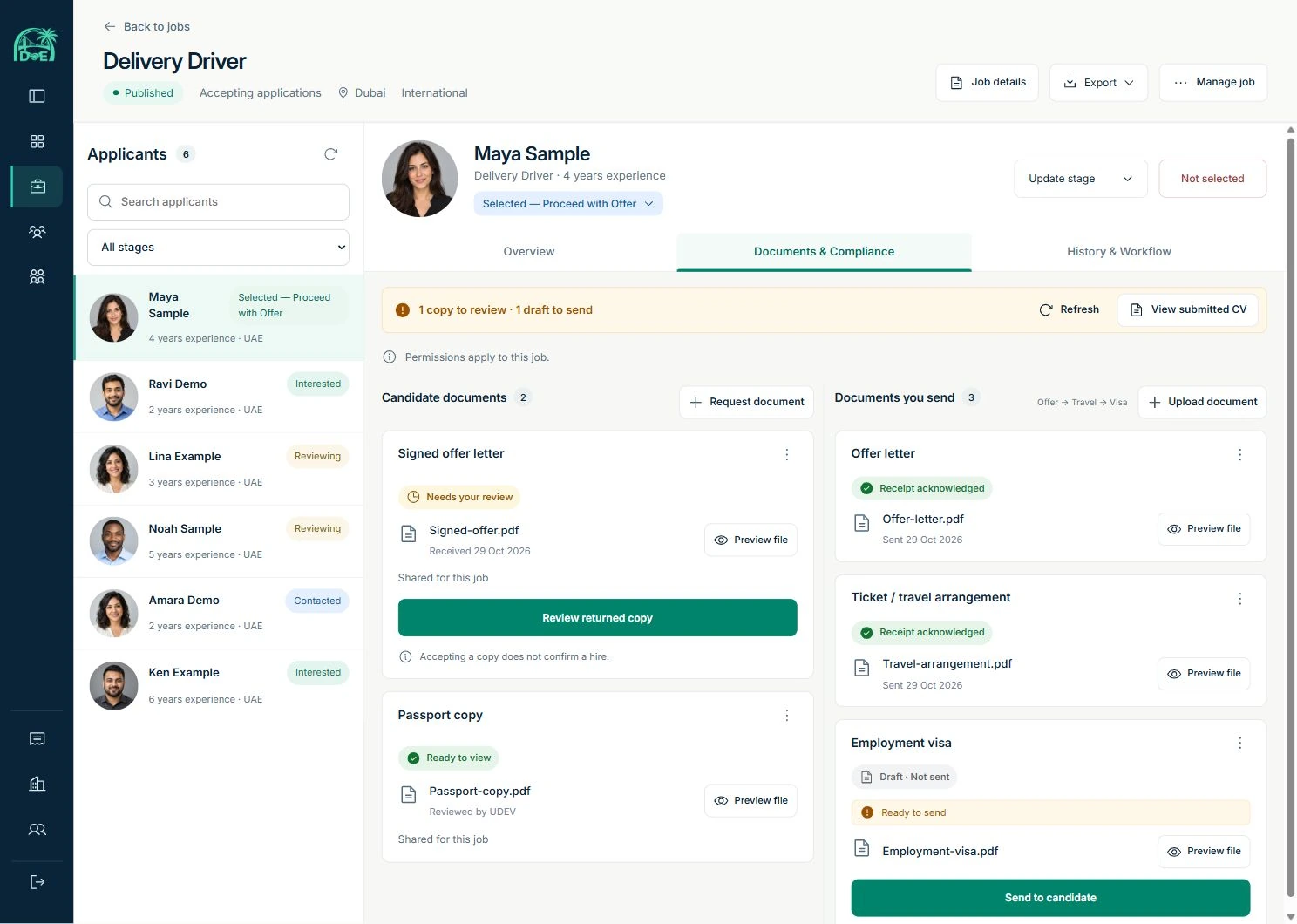Expand the All stages filter dropdown
The image size is (1297, 924).
click(218, 248)
